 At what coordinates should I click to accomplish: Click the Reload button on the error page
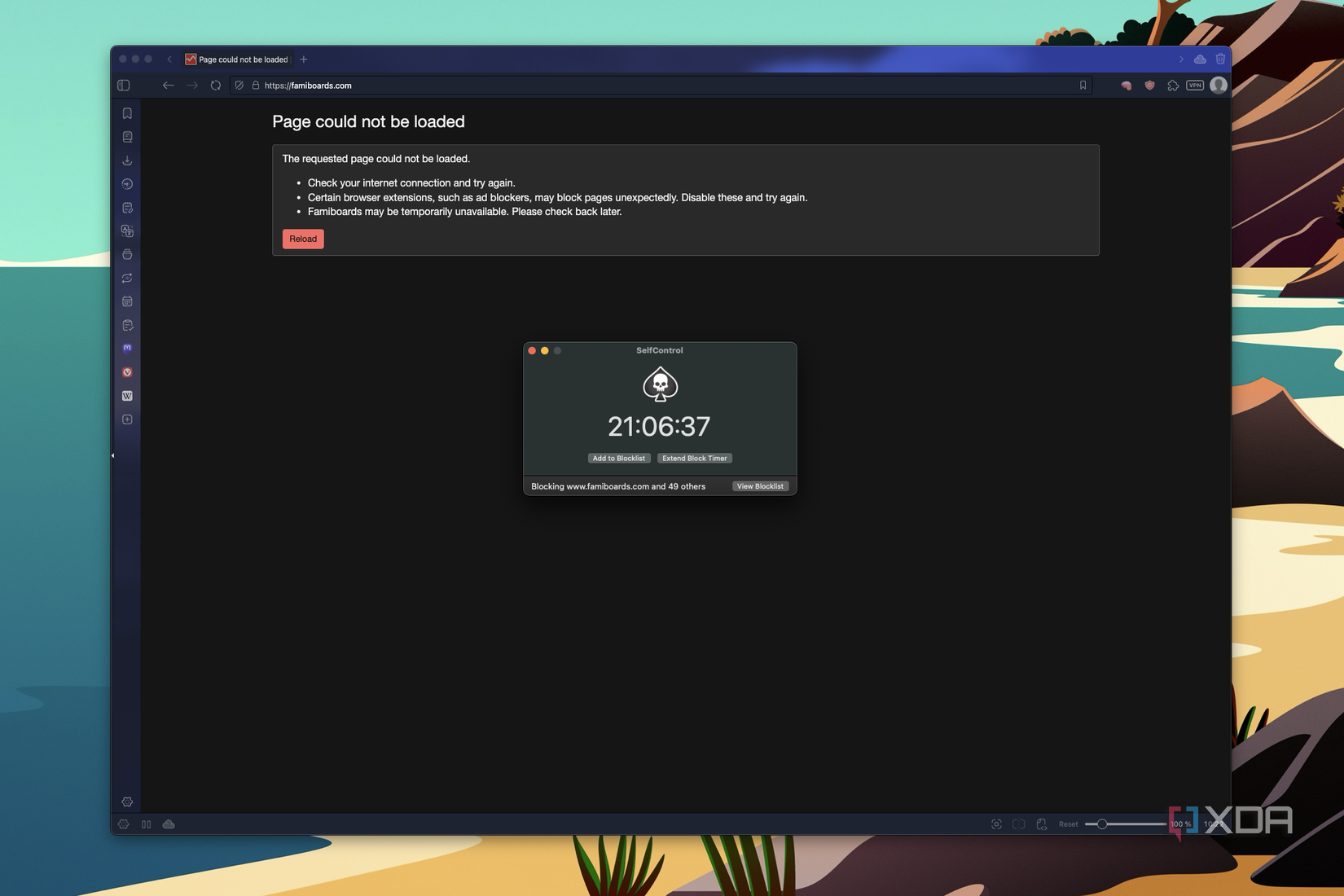302,239
